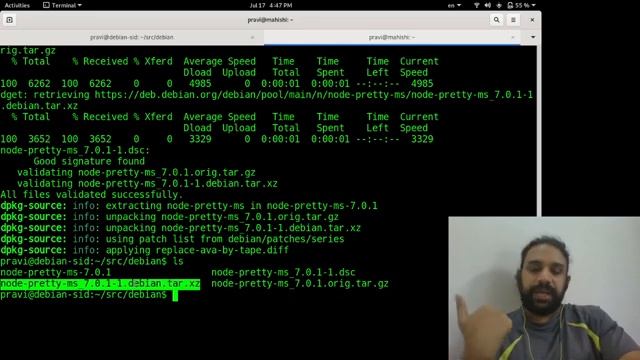
Task: Click node-pretty-ms_7.0.1-1.dsc in the ls output
Action: pyautogui.click(x=283, y=272)
